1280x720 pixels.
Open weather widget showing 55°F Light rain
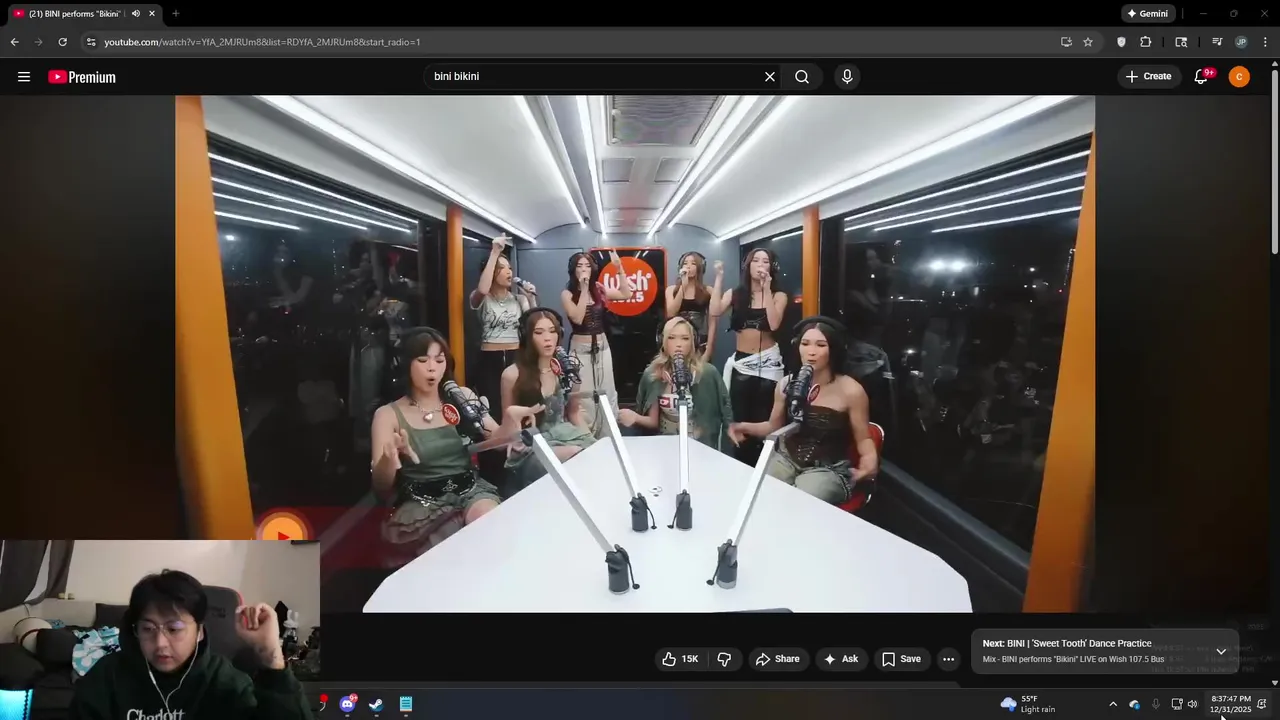(1028, 704)
